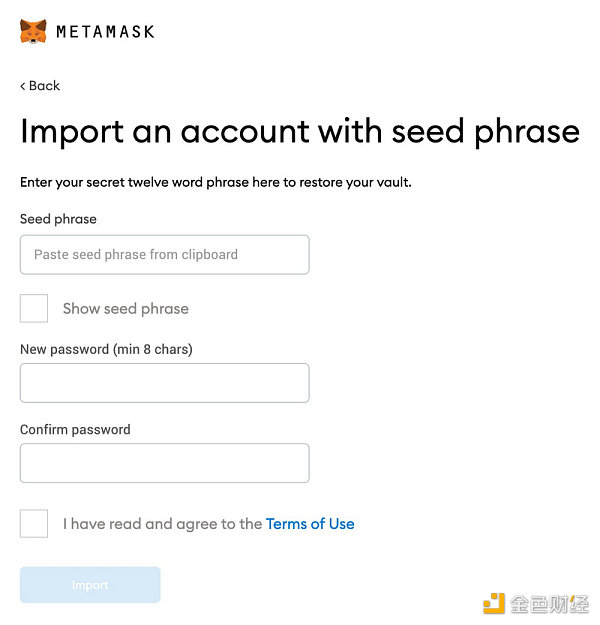The image size is (600, 625).
Task: Focus the New password input field
Action: click(x=165, y=383)
